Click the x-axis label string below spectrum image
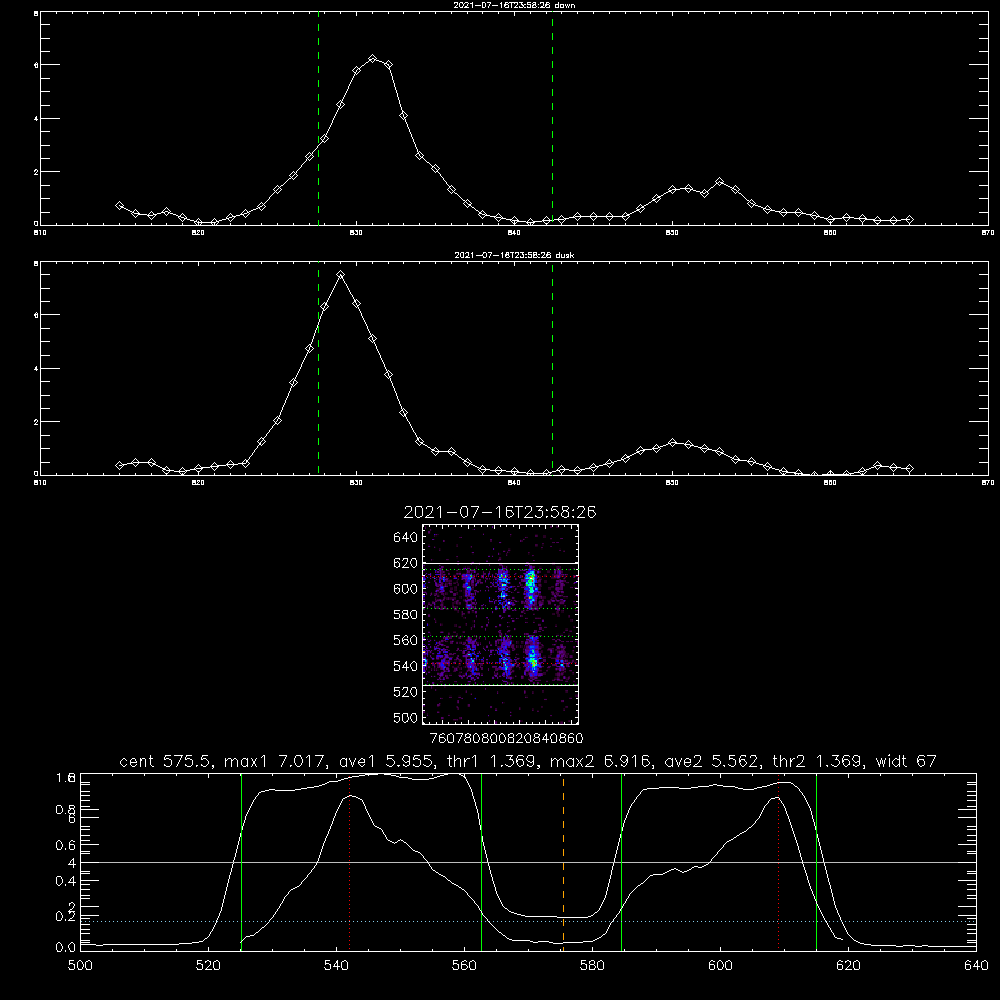 click(507, 739)
